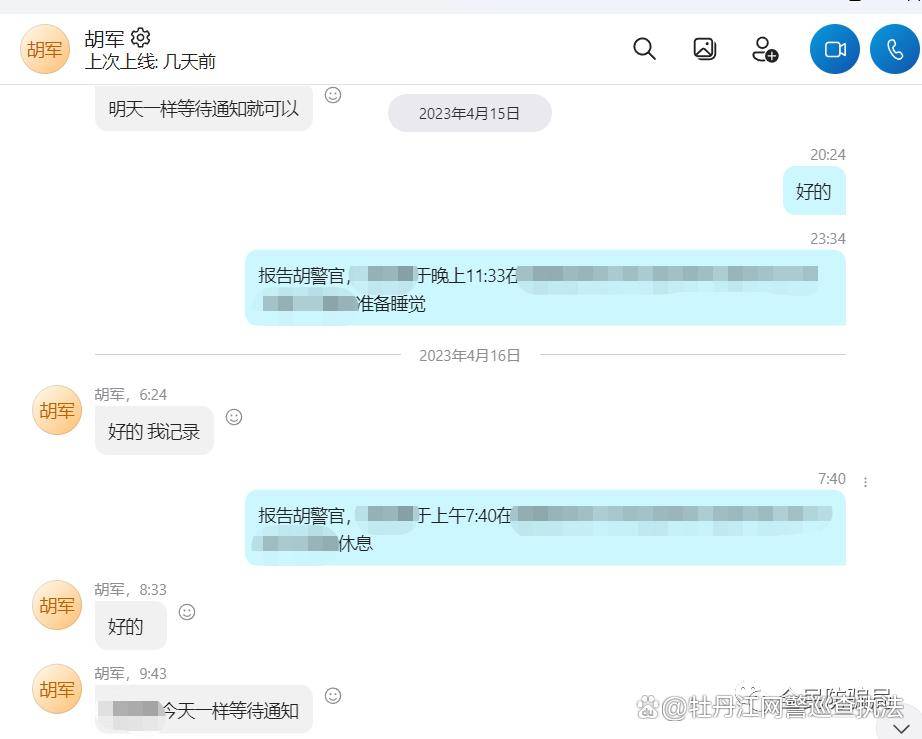This screenshot has height=739, width=922.
Task: Open the chat gallery icon
Action: tap(704, 49)
